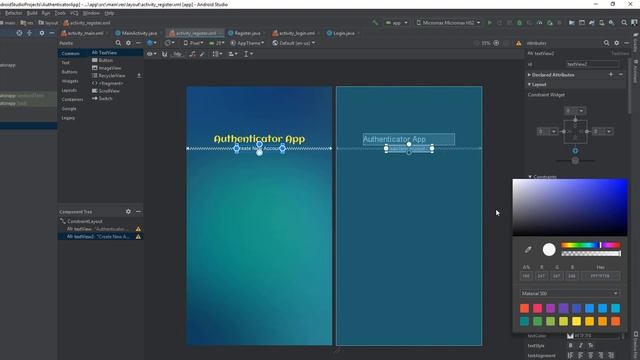The image size is (640, 360).
Task: Open the view options eye dropdown
Action: (x=151, y=54)
